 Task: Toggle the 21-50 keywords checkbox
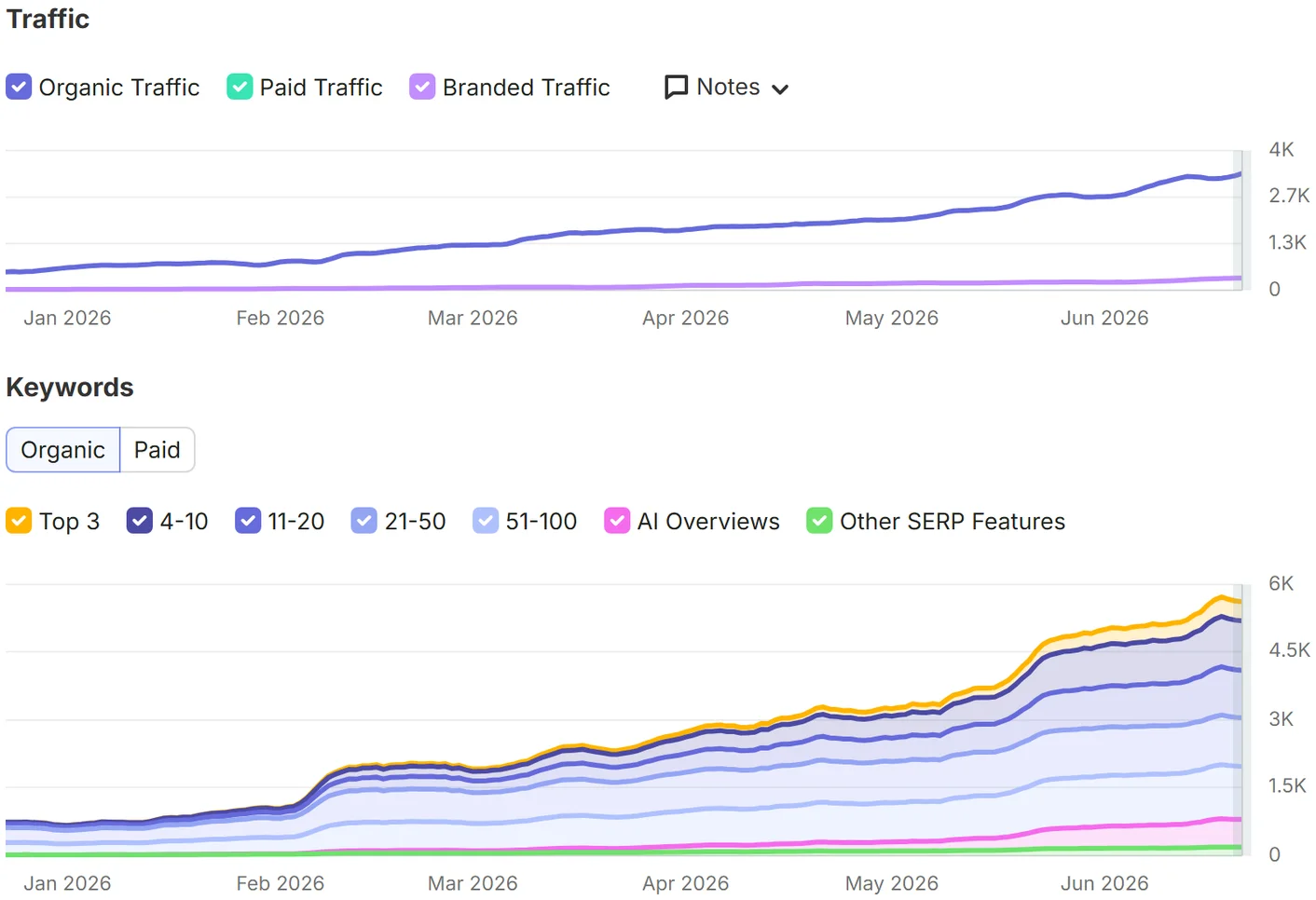(x=363, y=521)
